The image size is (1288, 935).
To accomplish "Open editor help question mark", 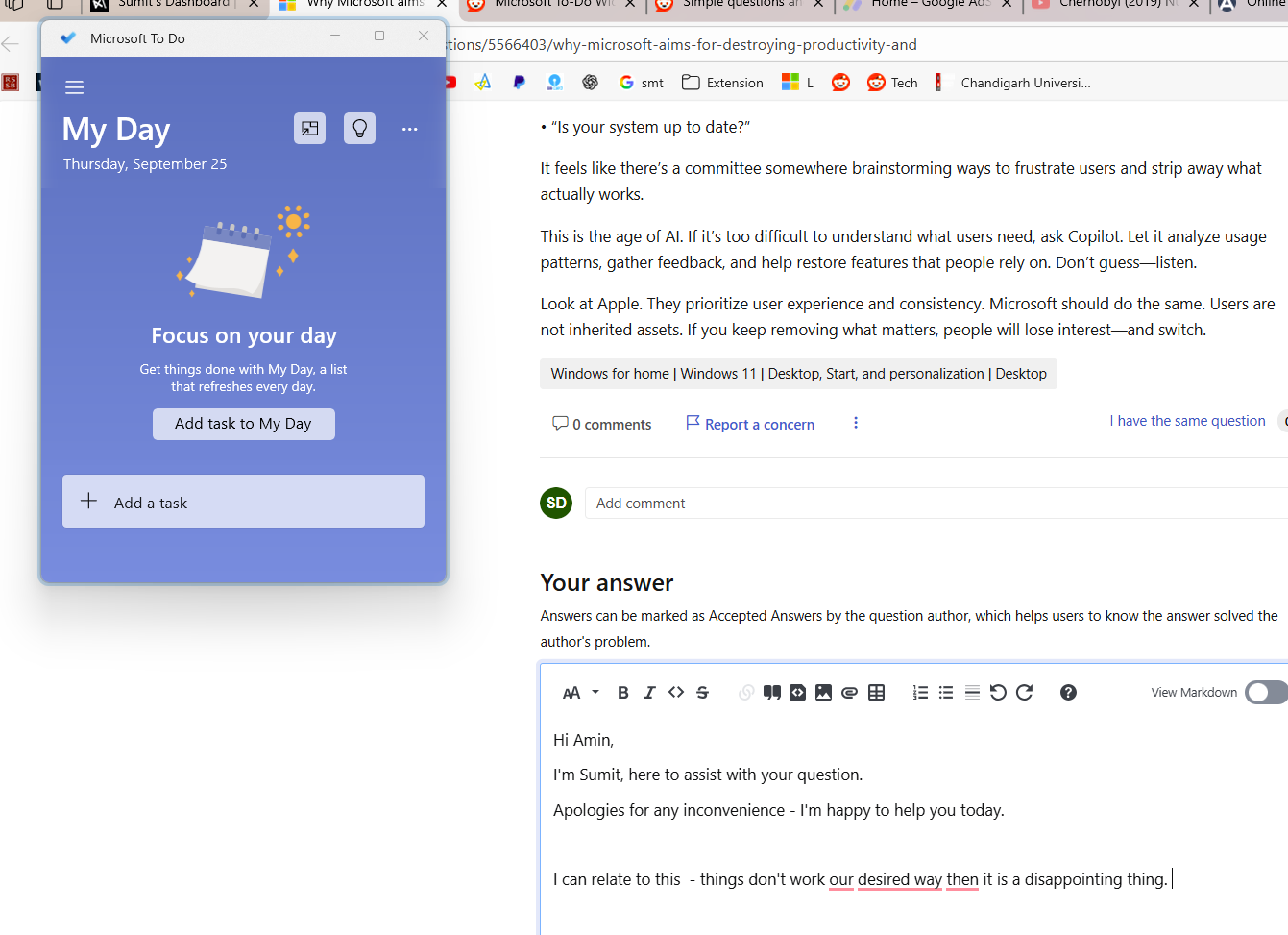I will click(x=1068, y=693).
